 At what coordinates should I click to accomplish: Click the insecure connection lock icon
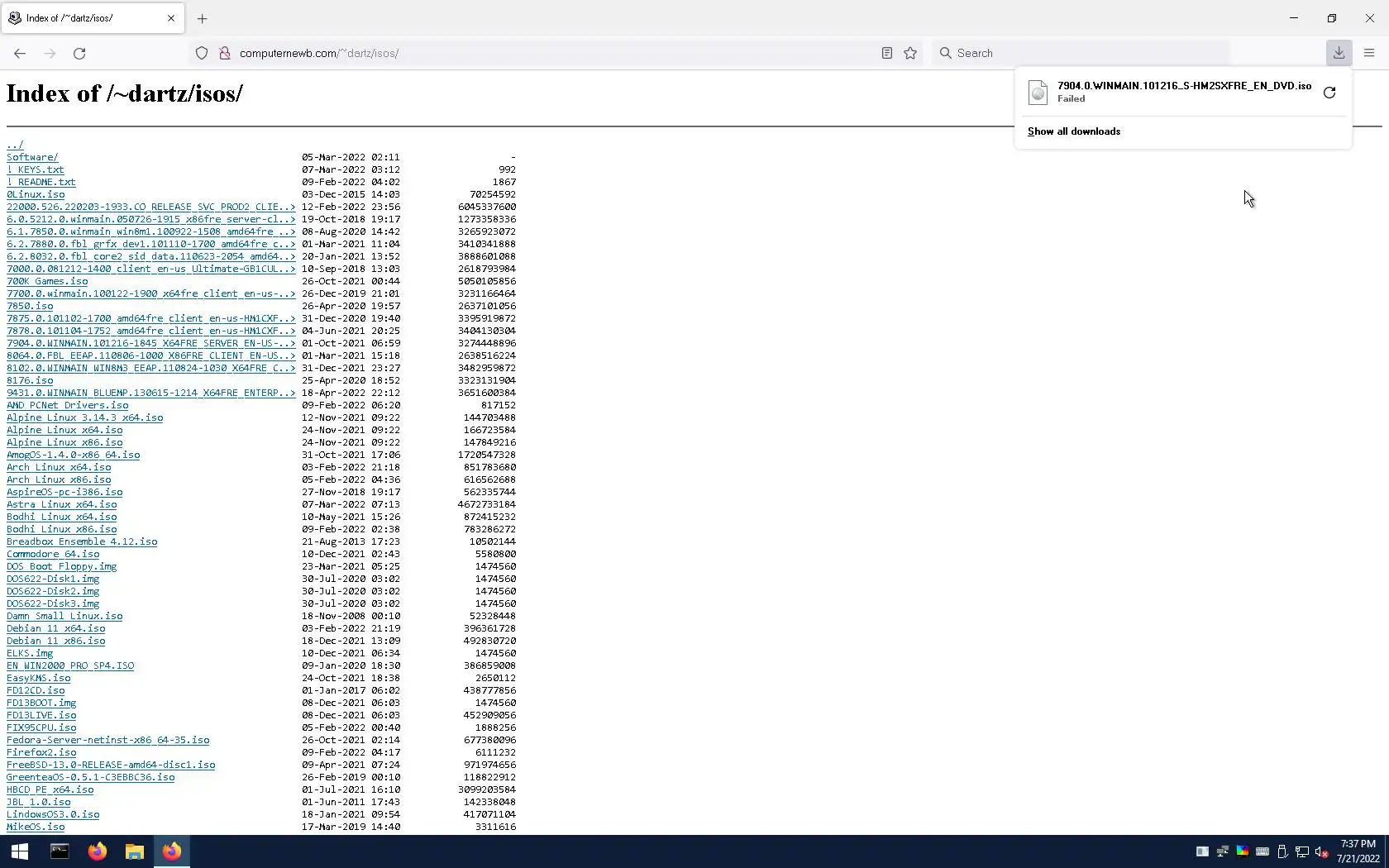click(x=224, y=53)
